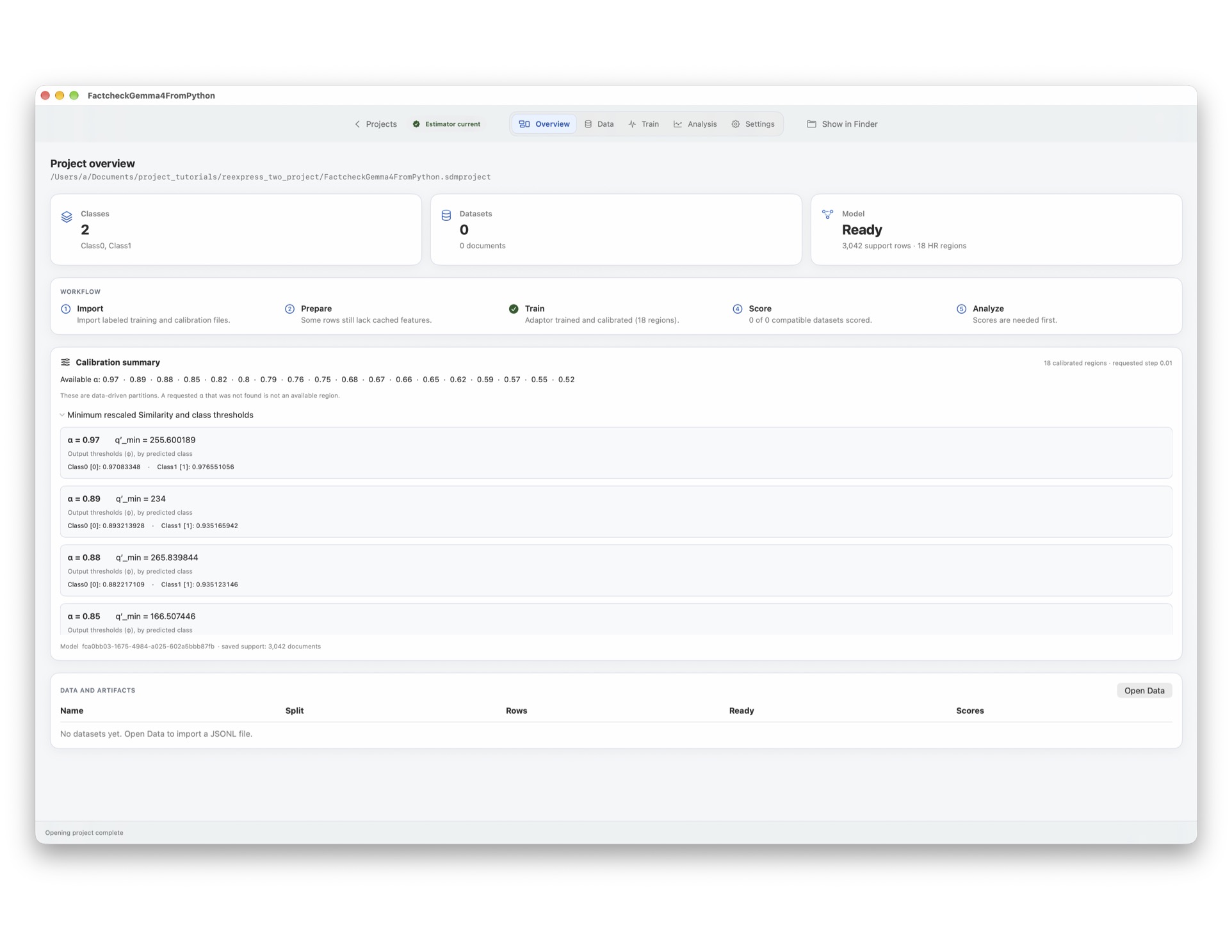Open the Analysis tab
This screenshot has width=1232, height=952.
click(695, 124)
